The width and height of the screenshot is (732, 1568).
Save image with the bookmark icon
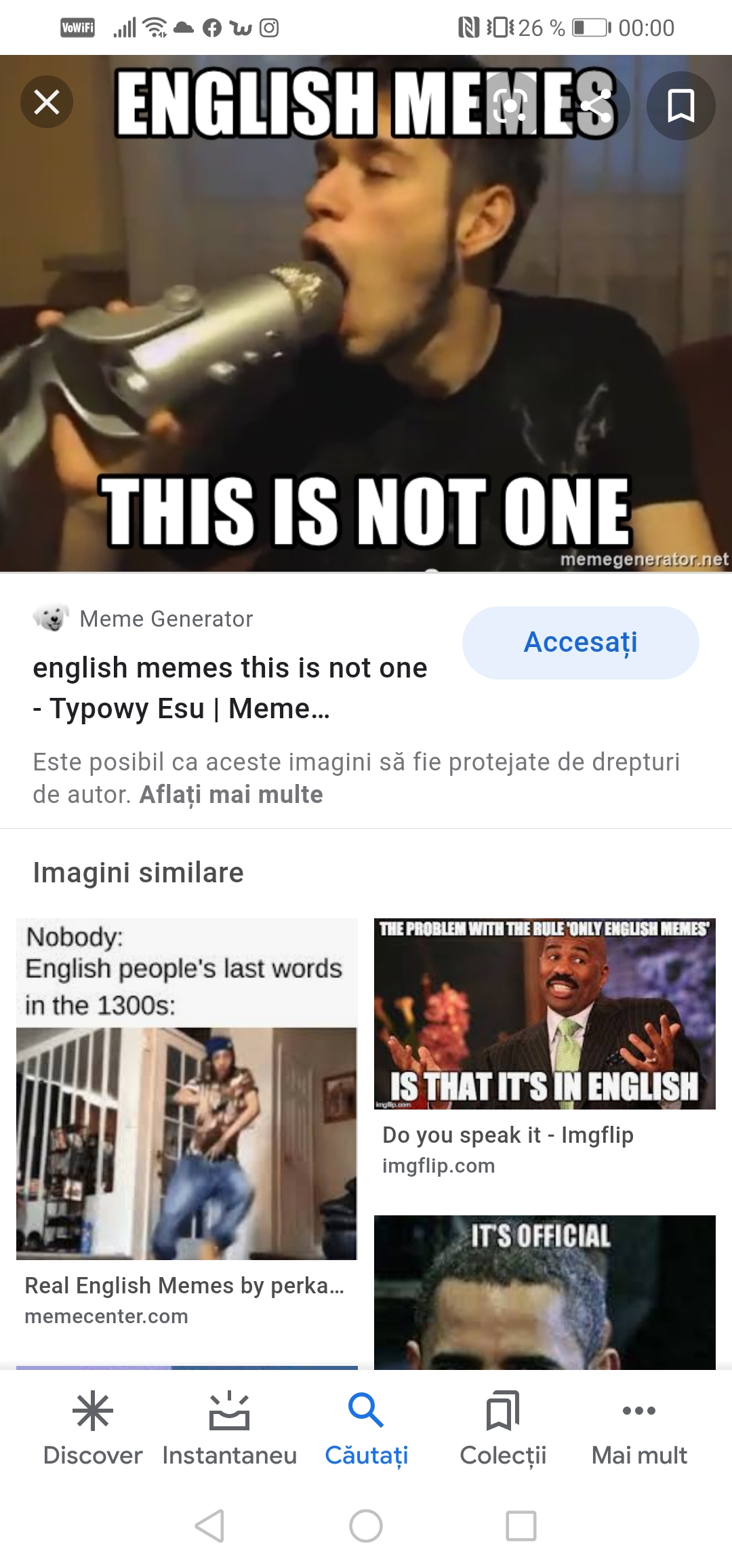[x=681, y=105]
